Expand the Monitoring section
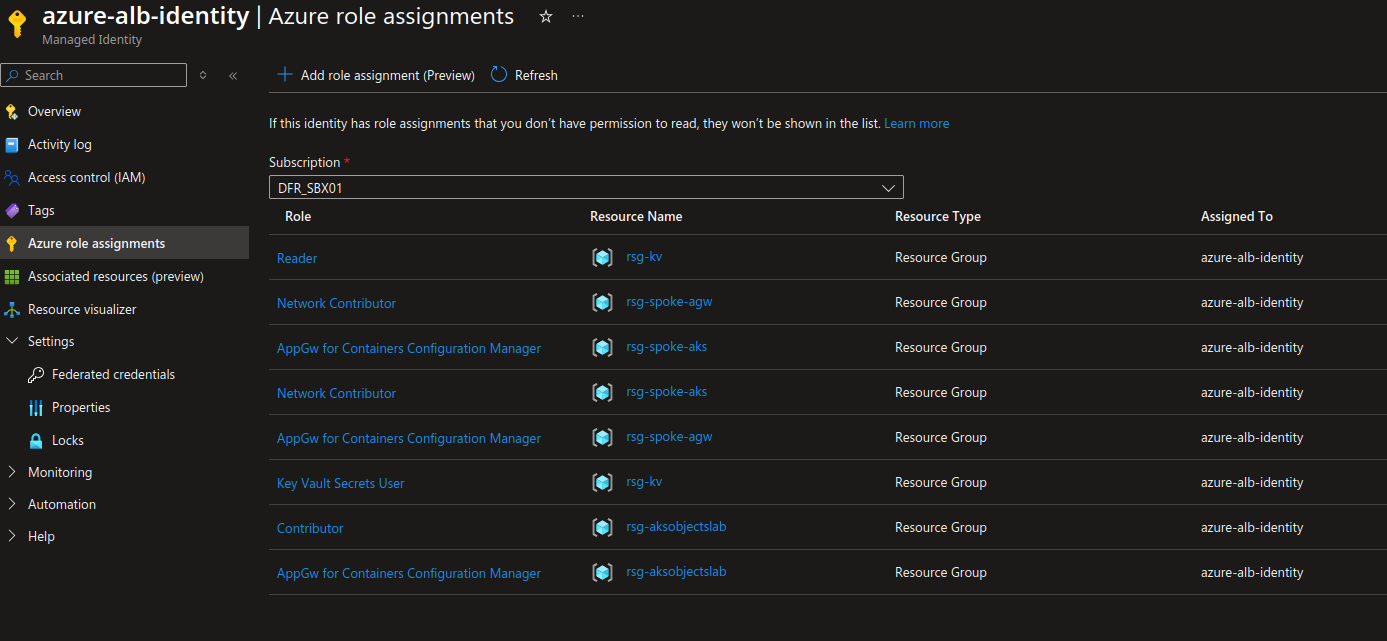This screenshot has height=641, width=1387. click(x=12, y=472)
